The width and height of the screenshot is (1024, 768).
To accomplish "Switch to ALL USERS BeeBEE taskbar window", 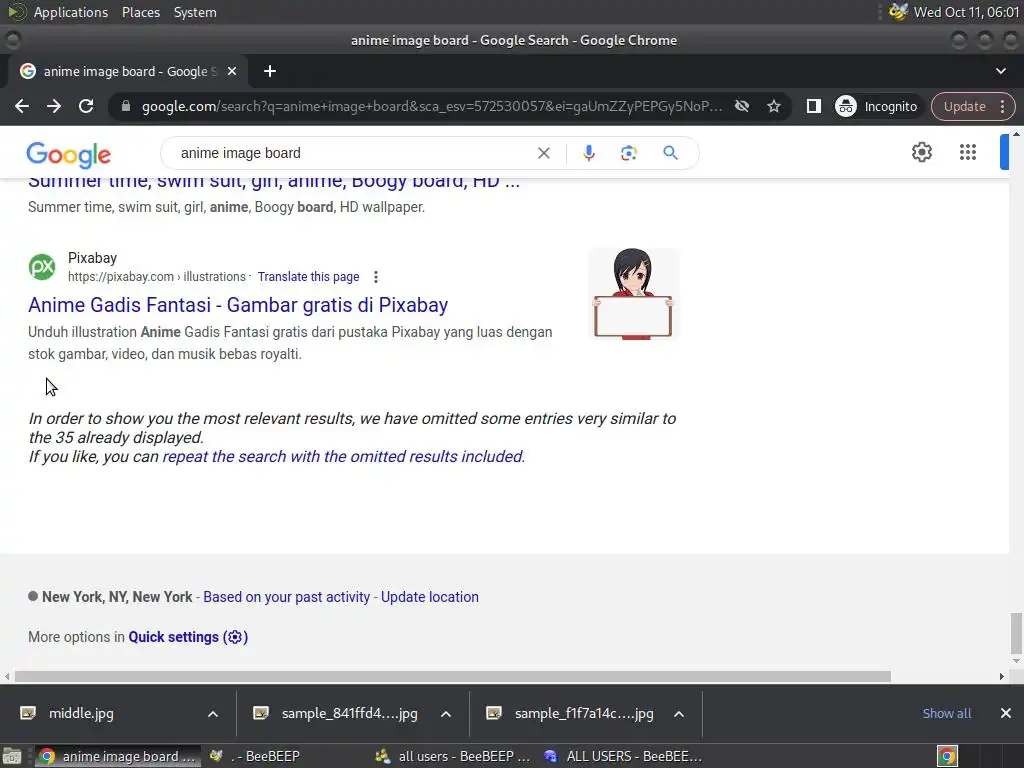I will tap(622, 756).
